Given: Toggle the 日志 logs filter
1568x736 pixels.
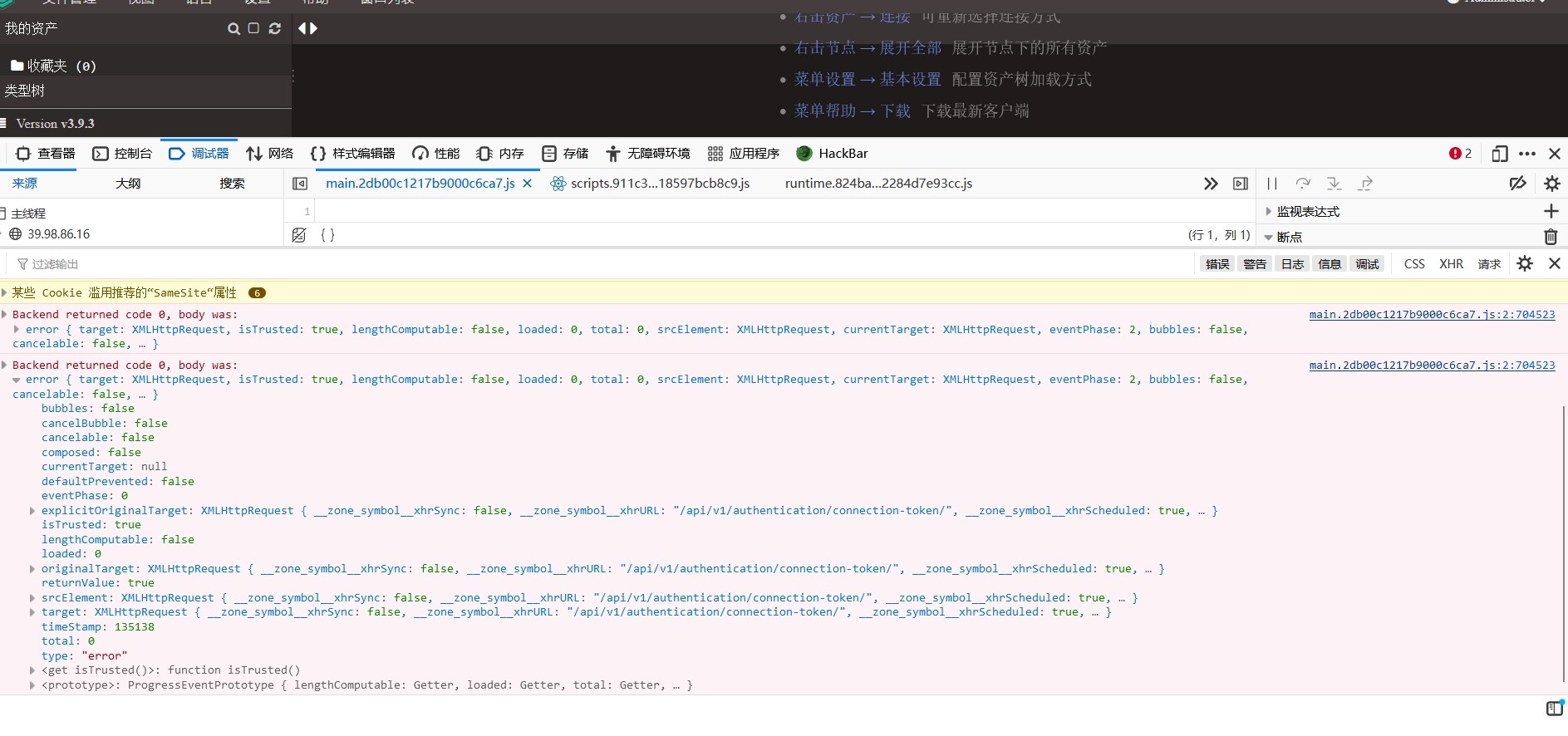Looking at the screenshot, I should click(x=1292, y=264).
